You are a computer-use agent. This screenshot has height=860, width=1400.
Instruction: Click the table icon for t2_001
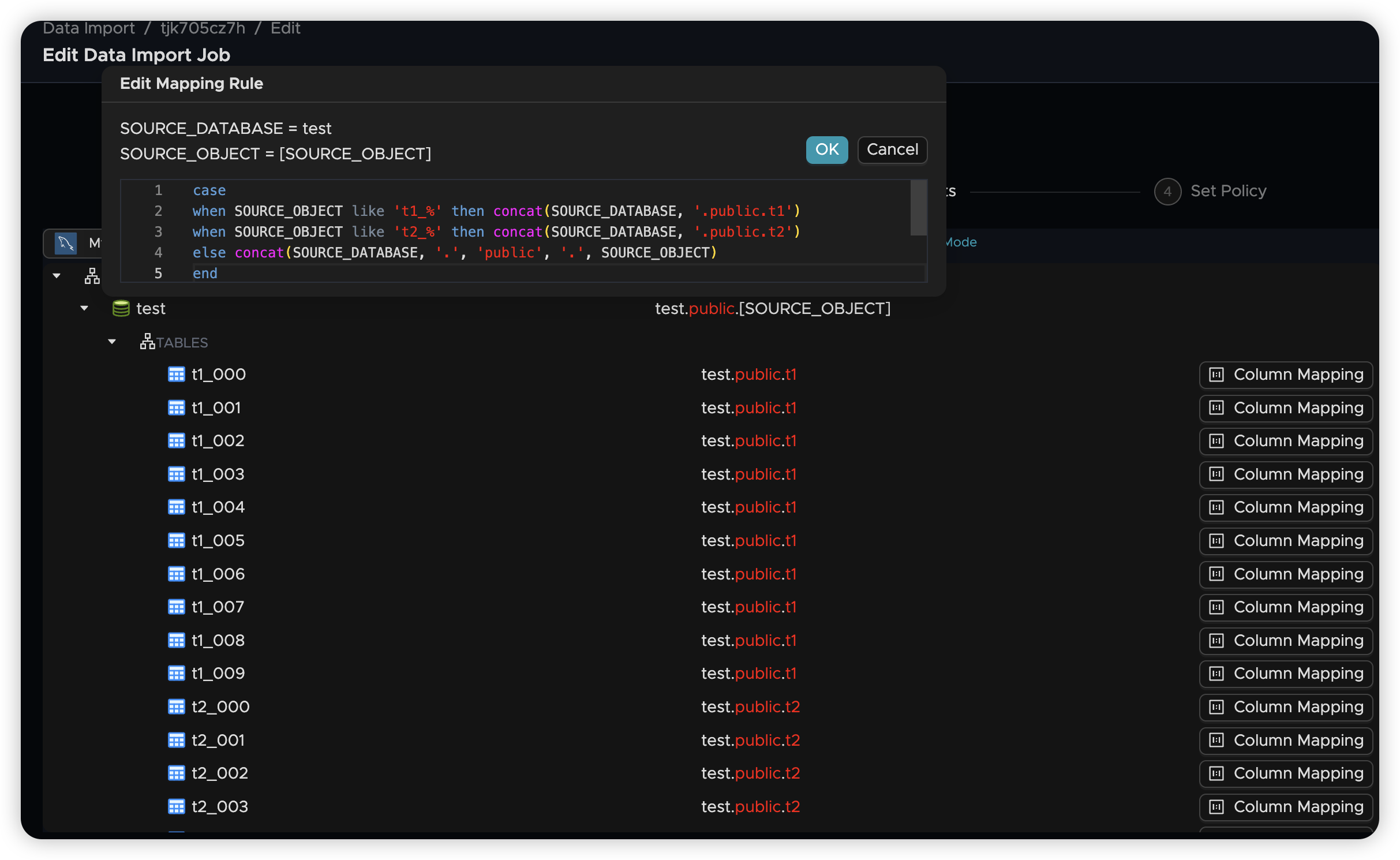(176, 741)
